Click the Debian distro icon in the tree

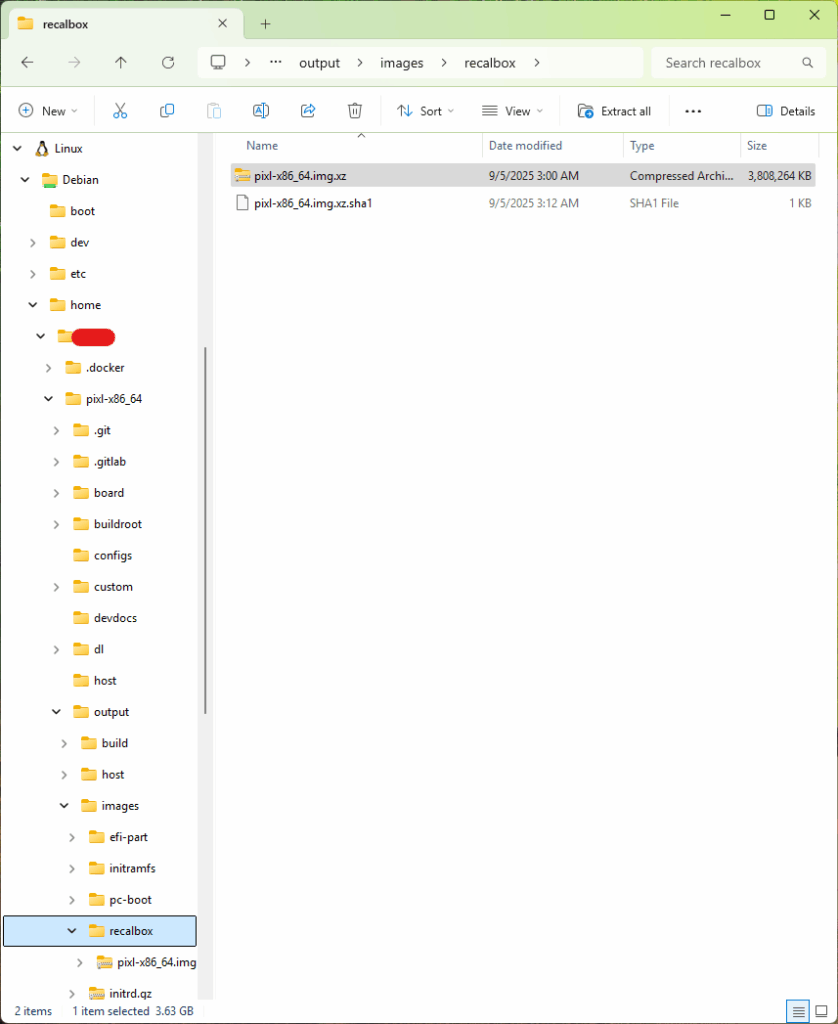pyautogui.click(x=50, y=180)
